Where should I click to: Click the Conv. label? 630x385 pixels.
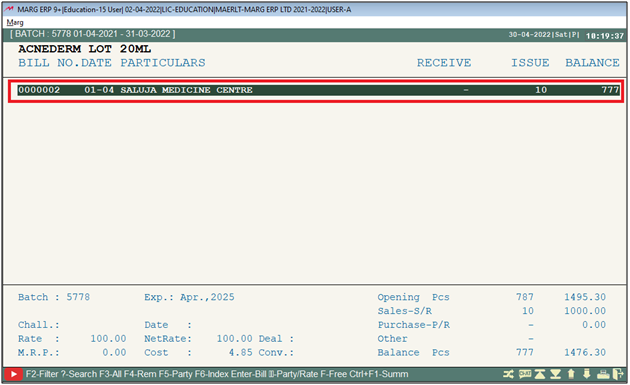pos(276,353)
